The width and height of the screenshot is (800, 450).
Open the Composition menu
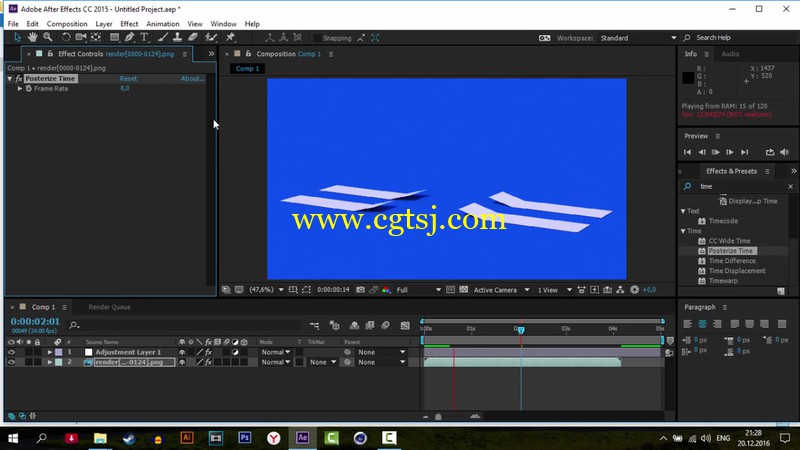click(67, 24)
